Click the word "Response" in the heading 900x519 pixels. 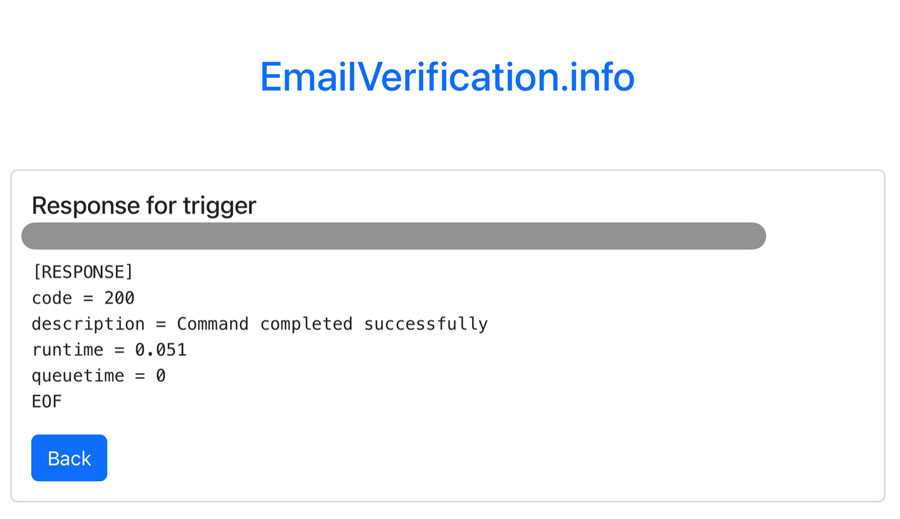click(x=85, y=206)
